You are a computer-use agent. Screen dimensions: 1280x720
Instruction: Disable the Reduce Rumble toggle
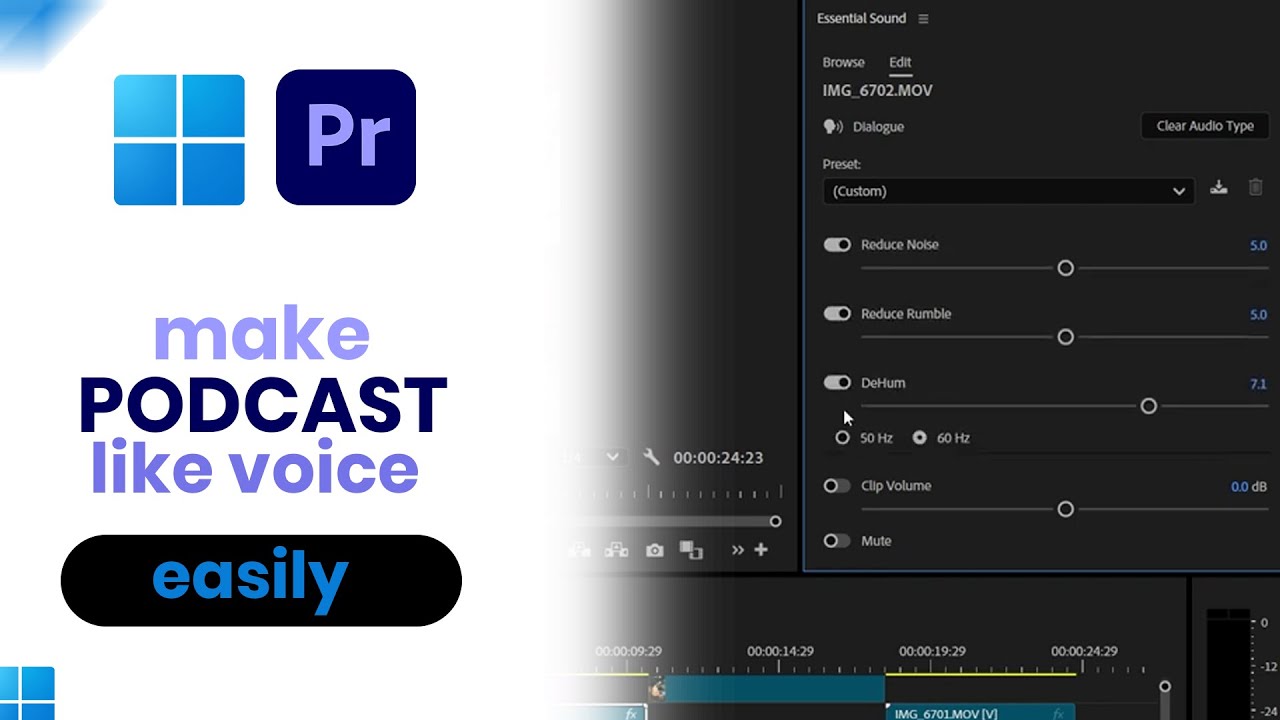837,314
